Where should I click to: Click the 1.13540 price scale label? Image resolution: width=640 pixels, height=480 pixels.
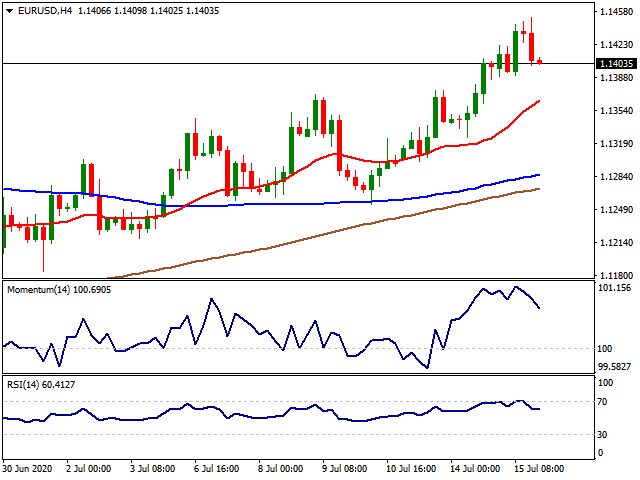(x=616, y=111)
